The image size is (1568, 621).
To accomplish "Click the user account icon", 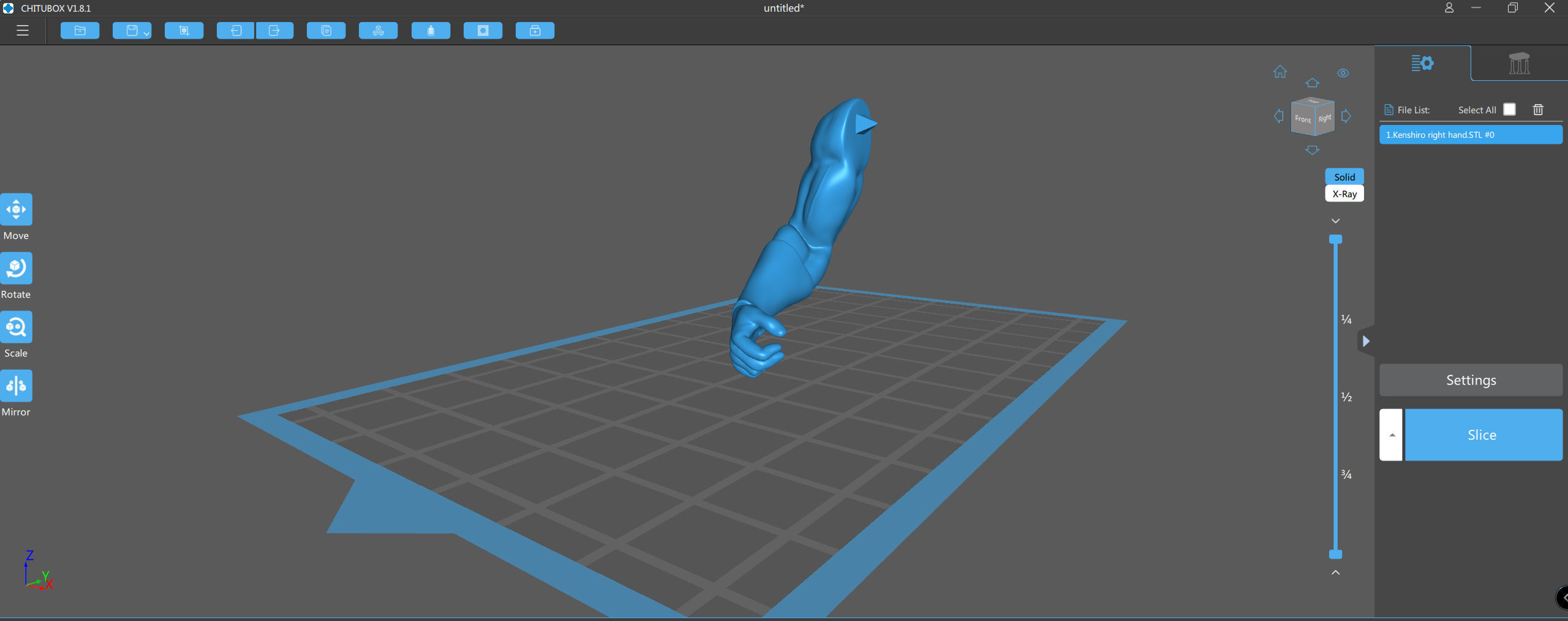I will [x=1449, y=8].
